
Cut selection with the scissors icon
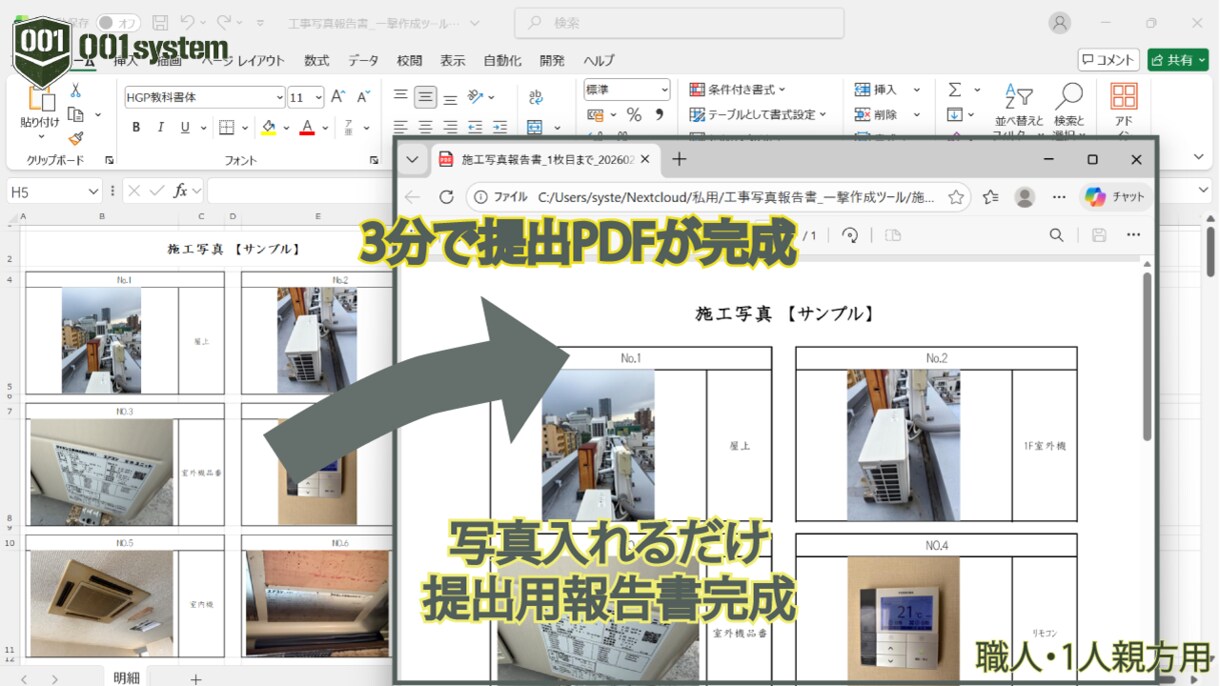tap(75, 90)
